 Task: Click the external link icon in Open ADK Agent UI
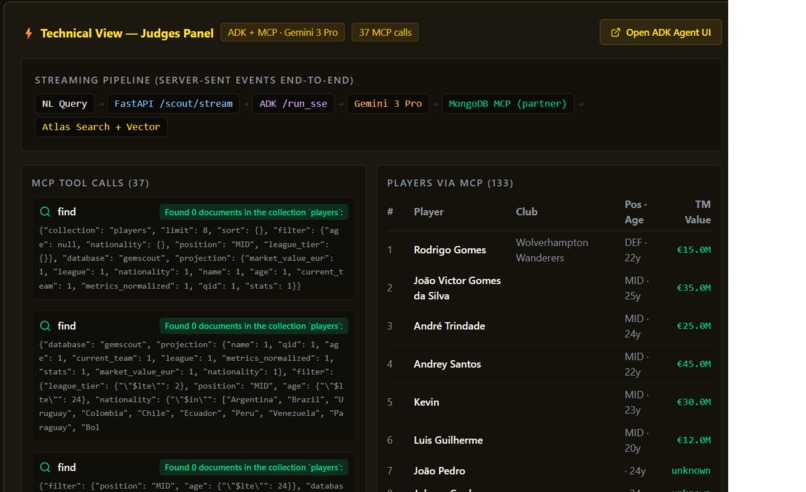tap(615, 33)
